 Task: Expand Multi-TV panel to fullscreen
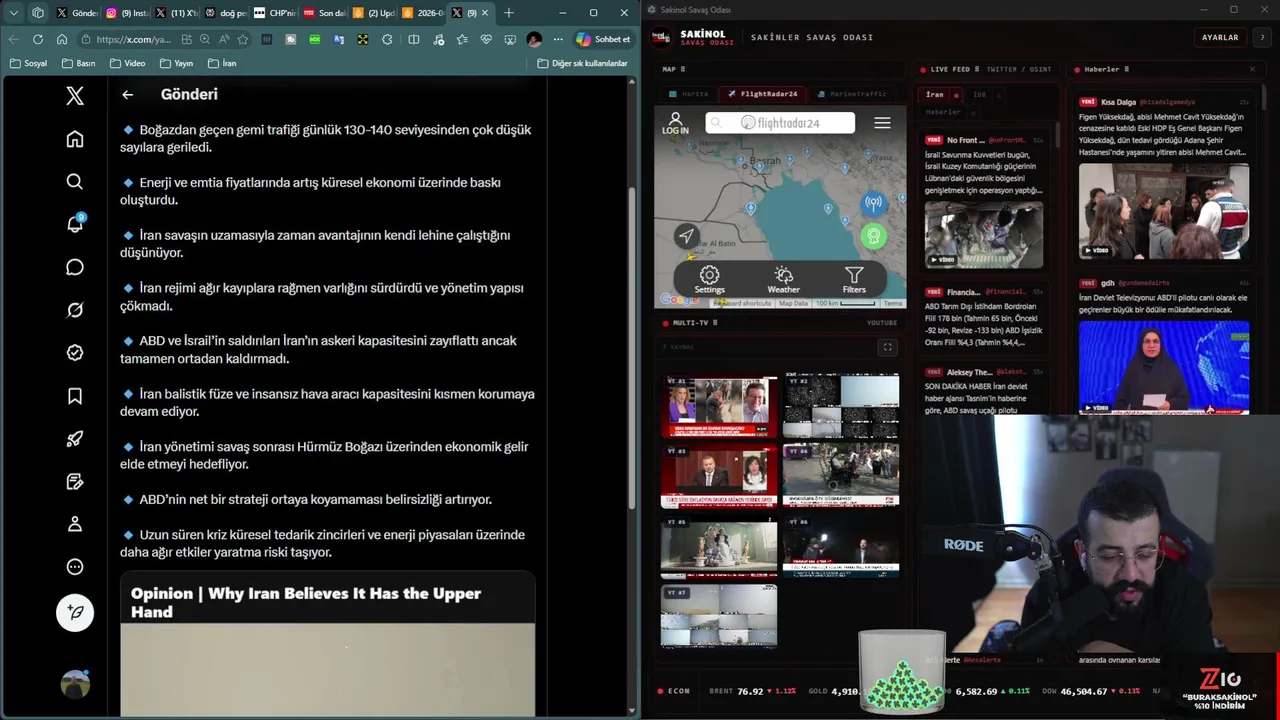click(x=887, y=347)
